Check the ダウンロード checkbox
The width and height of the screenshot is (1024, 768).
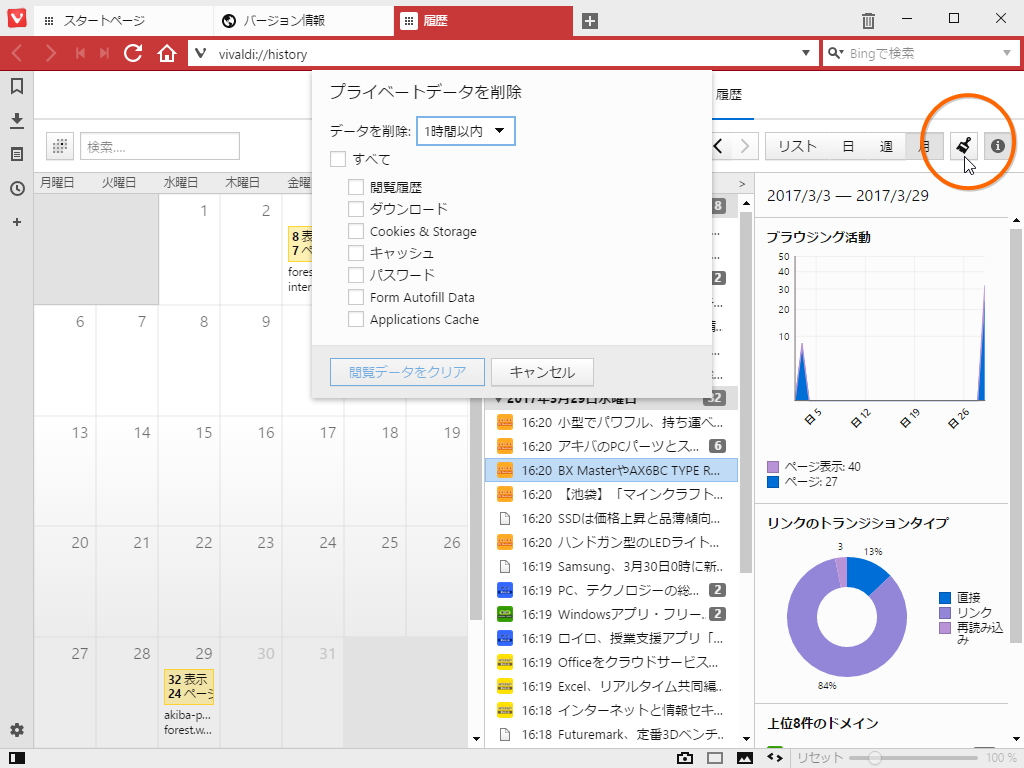[356, 209]
